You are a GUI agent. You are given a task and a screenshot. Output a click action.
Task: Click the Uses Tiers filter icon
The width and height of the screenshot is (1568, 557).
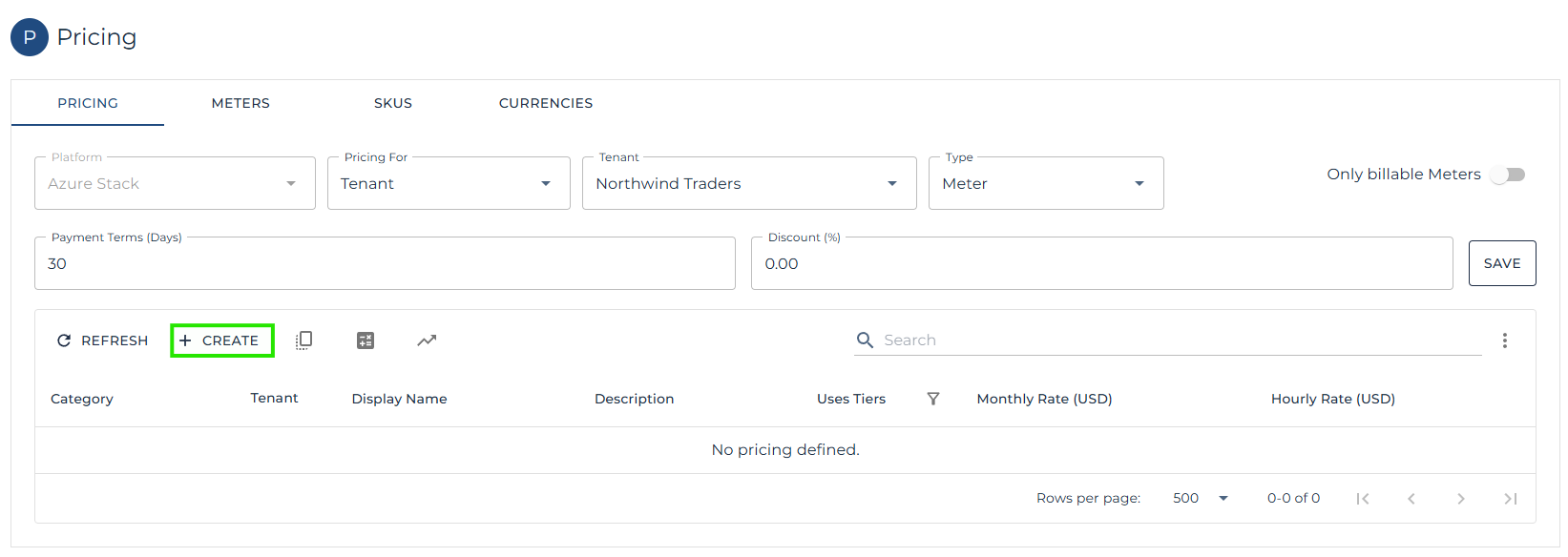pyautogui.click(x=933, y=399)
